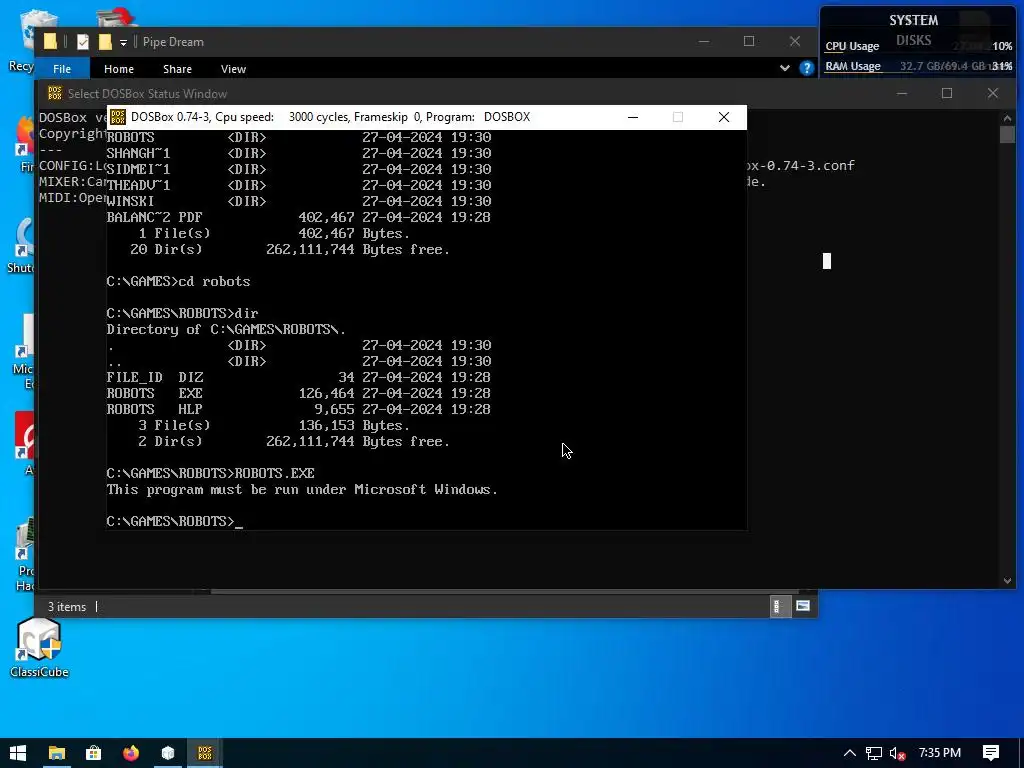Click the BALANC~2 PDF listing line

(x=298, y=217)
